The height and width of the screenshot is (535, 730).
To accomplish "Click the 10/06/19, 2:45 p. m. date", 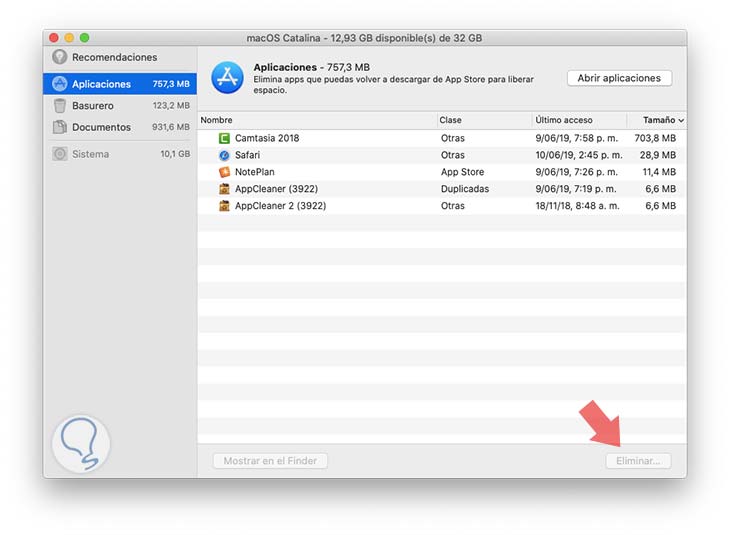I will click(579, 155).
